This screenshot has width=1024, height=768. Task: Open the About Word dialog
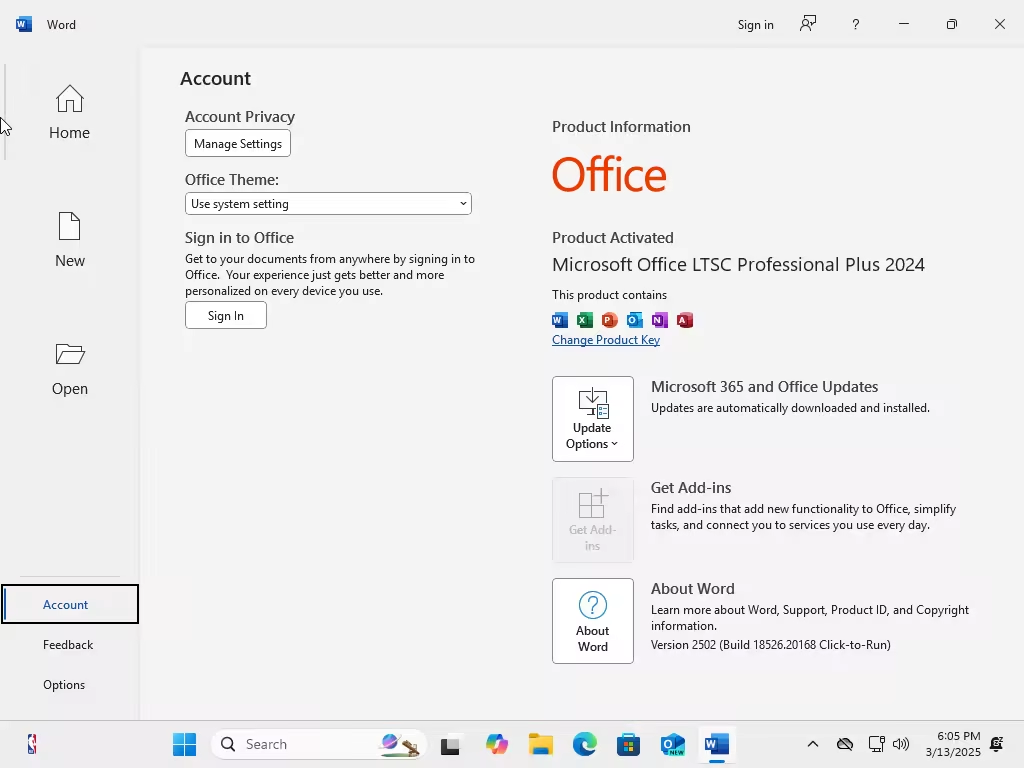[x=592, y=620]
